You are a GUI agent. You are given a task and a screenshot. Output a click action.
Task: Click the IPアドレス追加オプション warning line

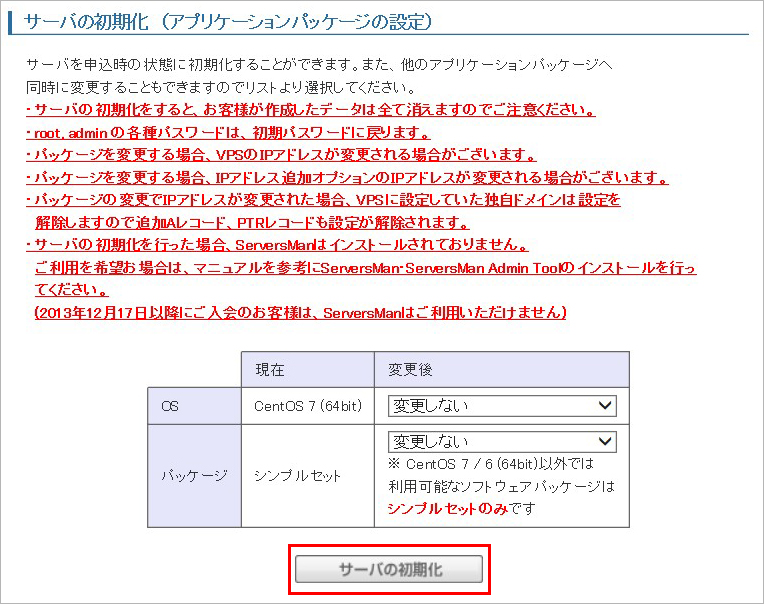(347, 178)
